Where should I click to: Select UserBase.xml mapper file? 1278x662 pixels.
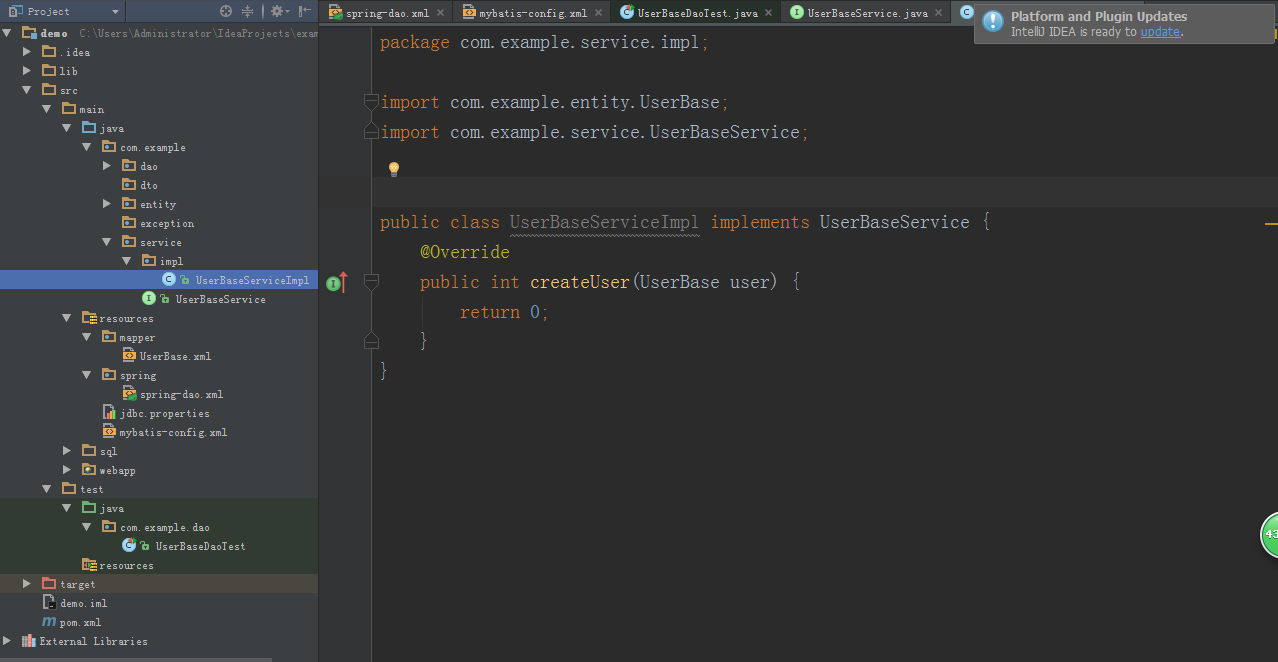(175, 356)
